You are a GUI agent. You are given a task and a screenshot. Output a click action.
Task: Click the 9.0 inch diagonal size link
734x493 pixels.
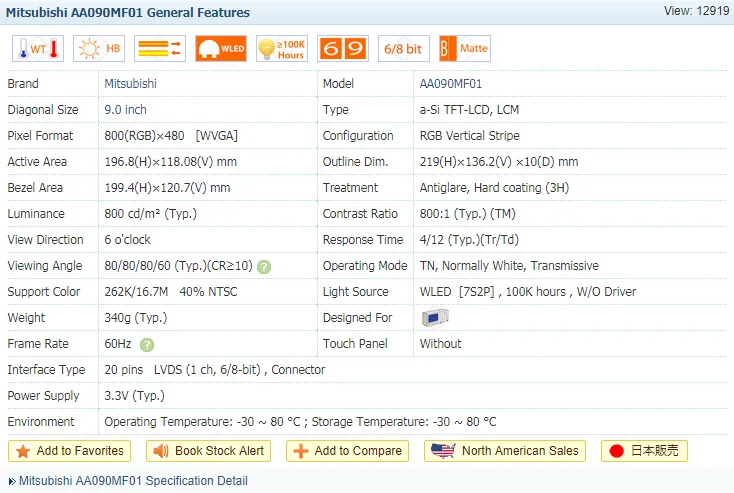pyautogui.click(x=125, y=110)
